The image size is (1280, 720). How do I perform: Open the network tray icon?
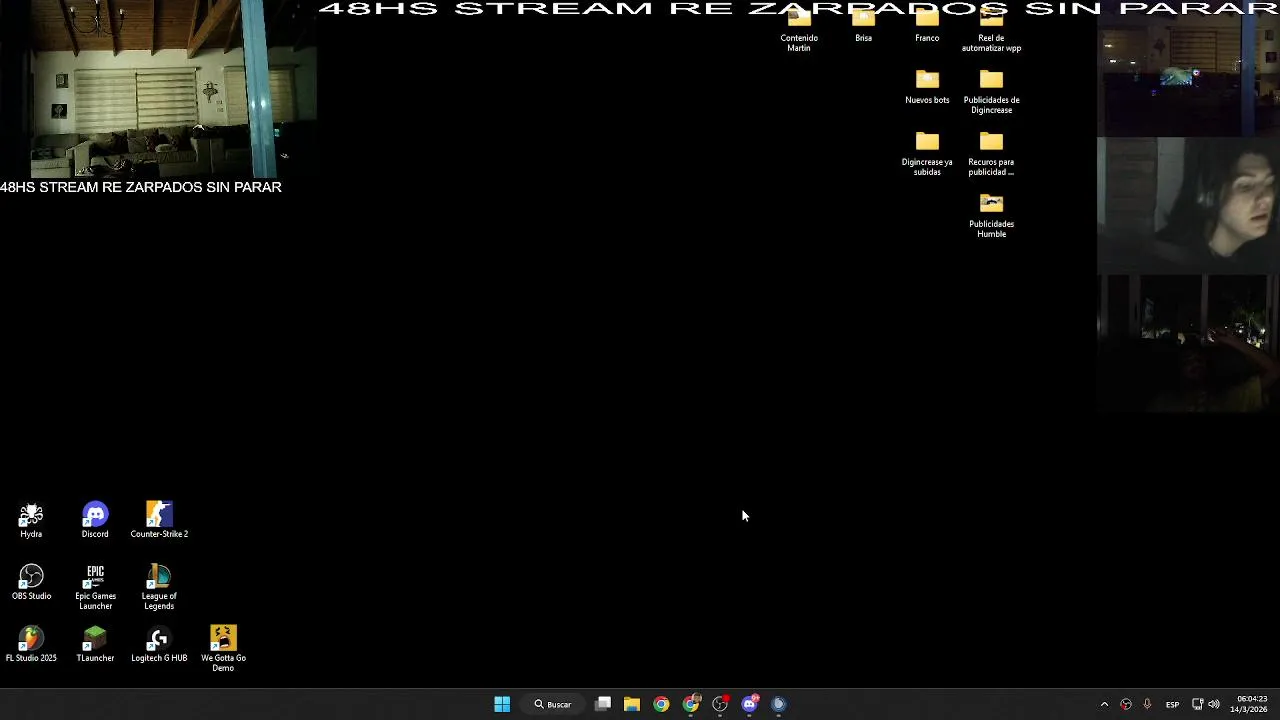tap(1198, 704)
